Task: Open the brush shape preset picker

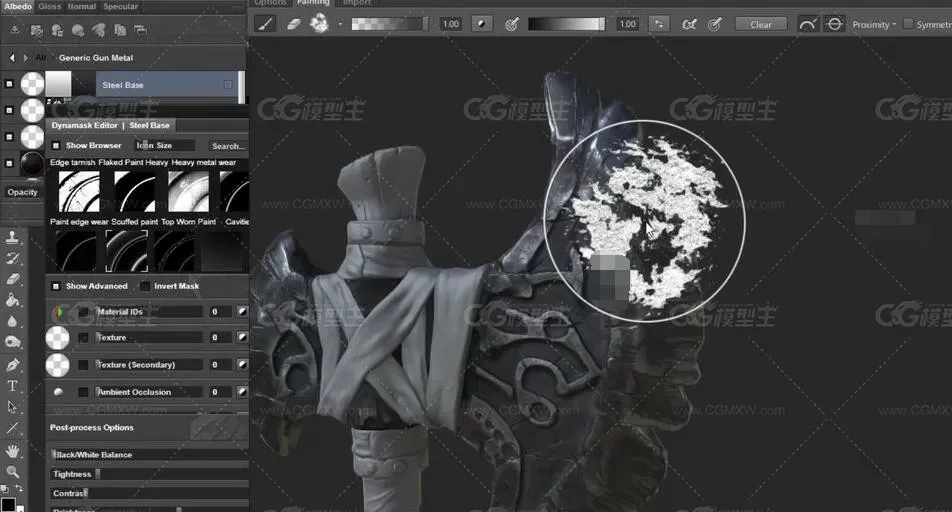Action: pos(319,24)
